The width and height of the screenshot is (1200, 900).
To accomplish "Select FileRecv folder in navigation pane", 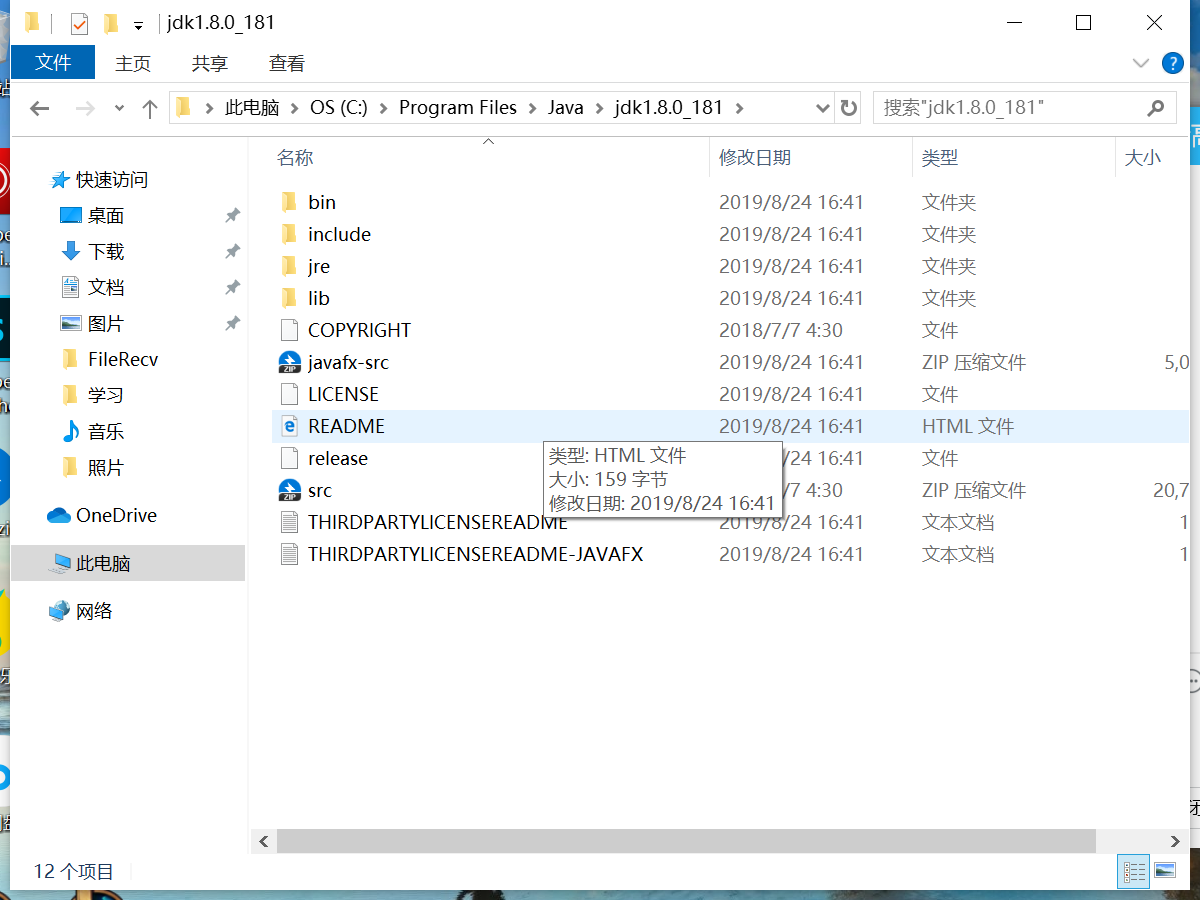I will 123,359.
